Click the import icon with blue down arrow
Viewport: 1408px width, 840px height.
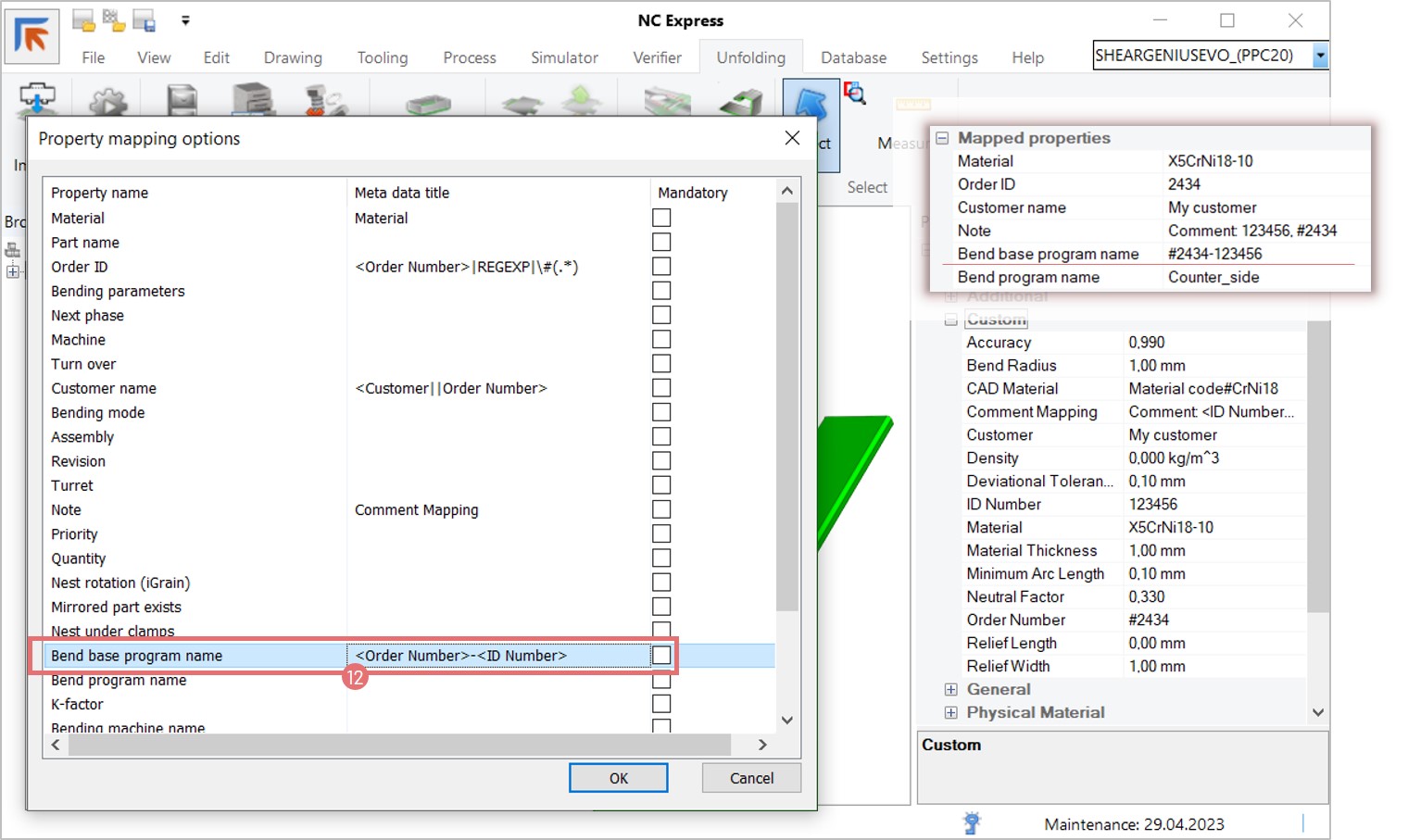37,98
